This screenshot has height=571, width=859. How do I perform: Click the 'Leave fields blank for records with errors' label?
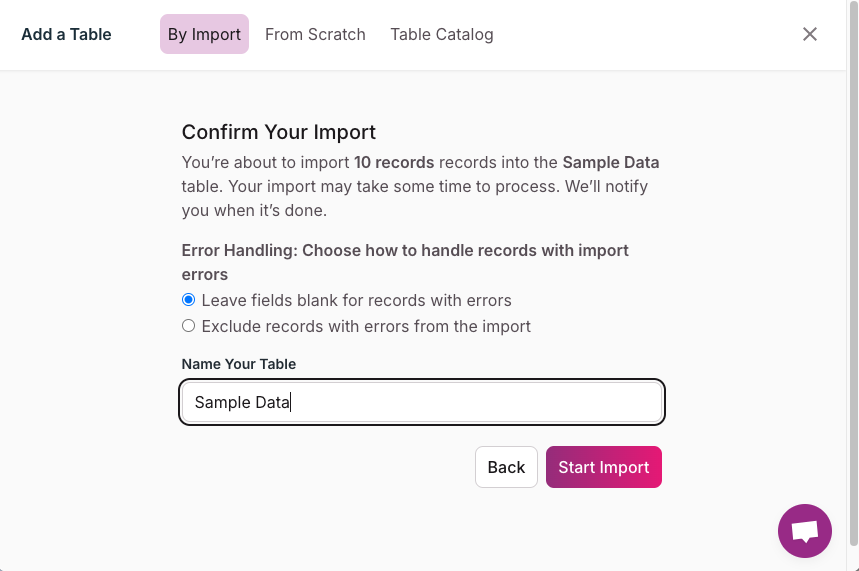coord(357,300)
